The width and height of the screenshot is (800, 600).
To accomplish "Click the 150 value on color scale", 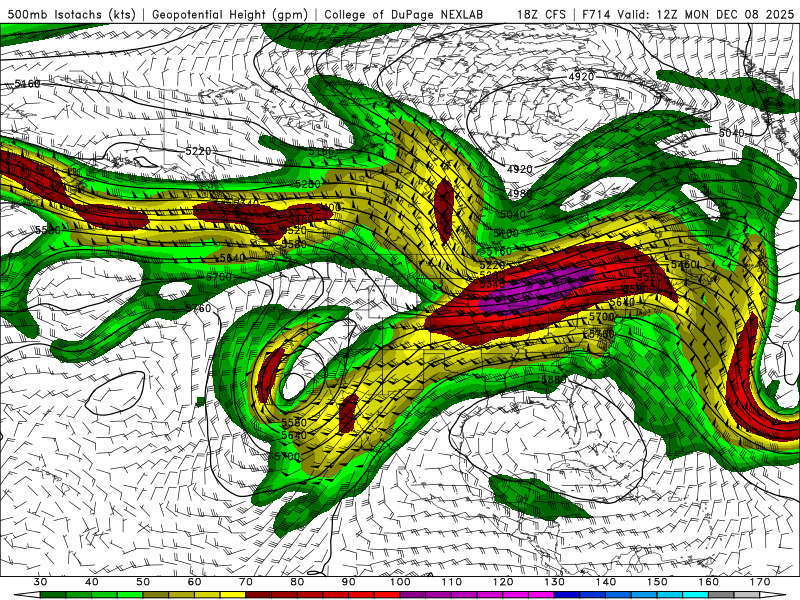I will [x=657, y=582].
